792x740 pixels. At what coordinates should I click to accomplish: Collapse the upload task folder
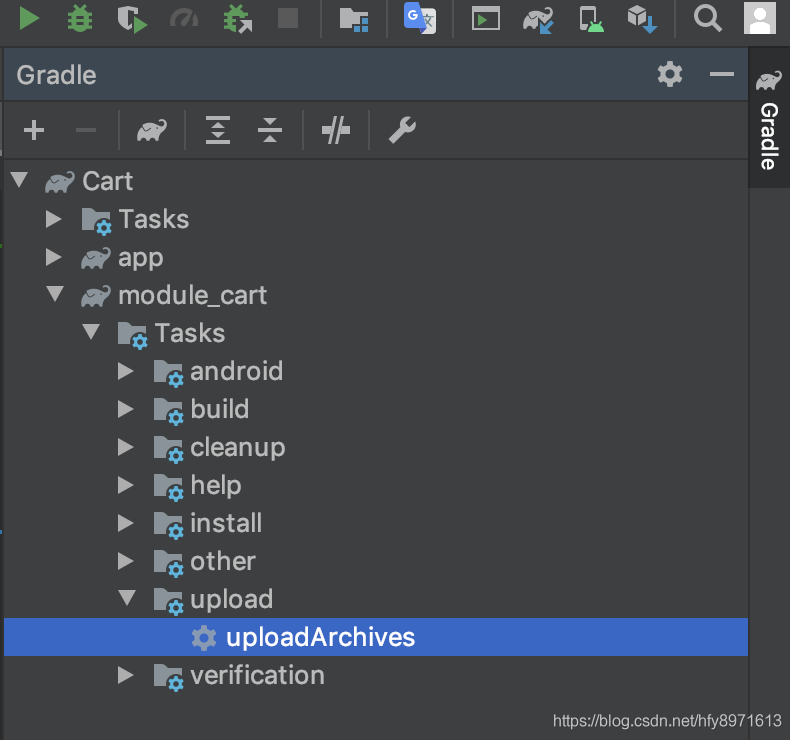tap(127, 598)
